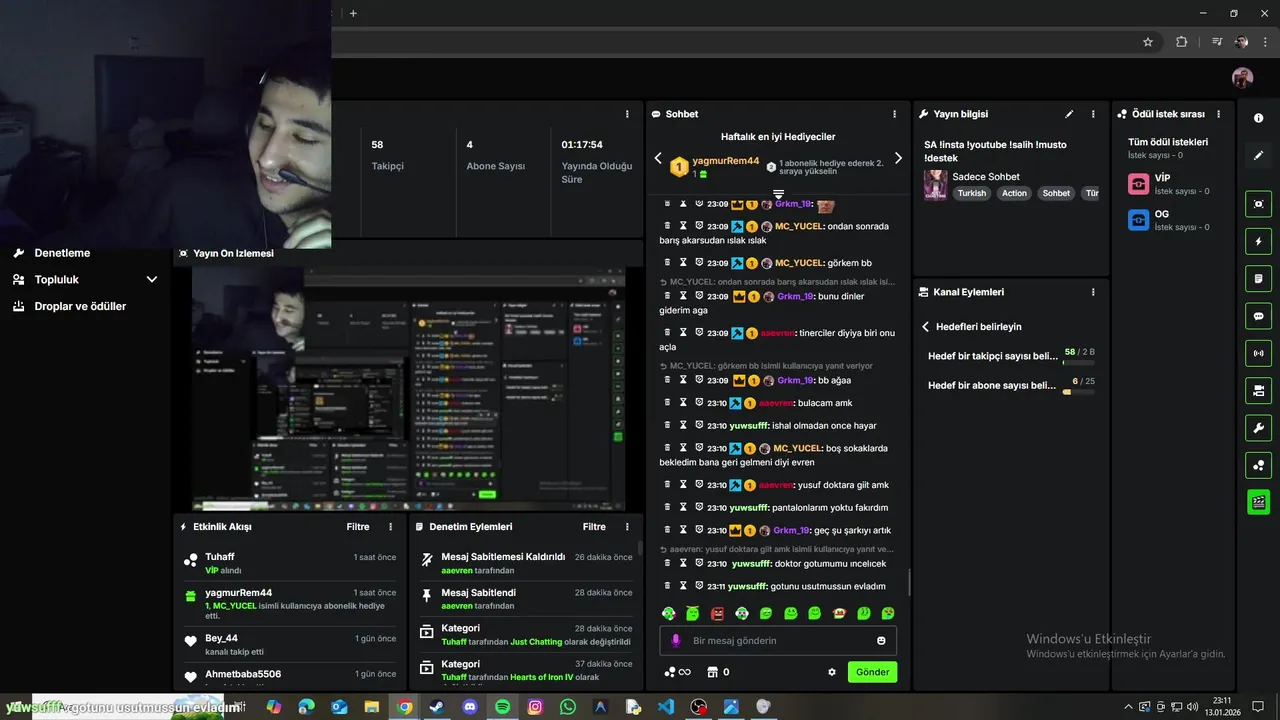Open Discord from the taskbar

[x=470, y=707]
